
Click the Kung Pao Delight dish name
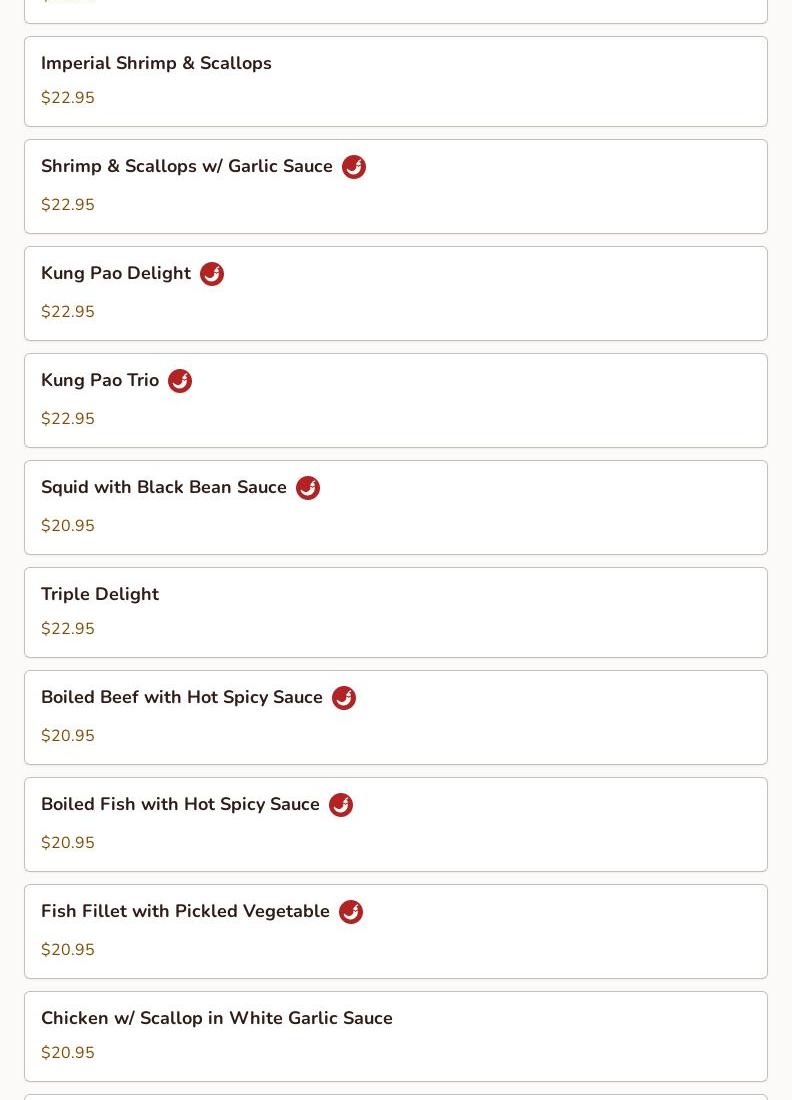point(116,273)
